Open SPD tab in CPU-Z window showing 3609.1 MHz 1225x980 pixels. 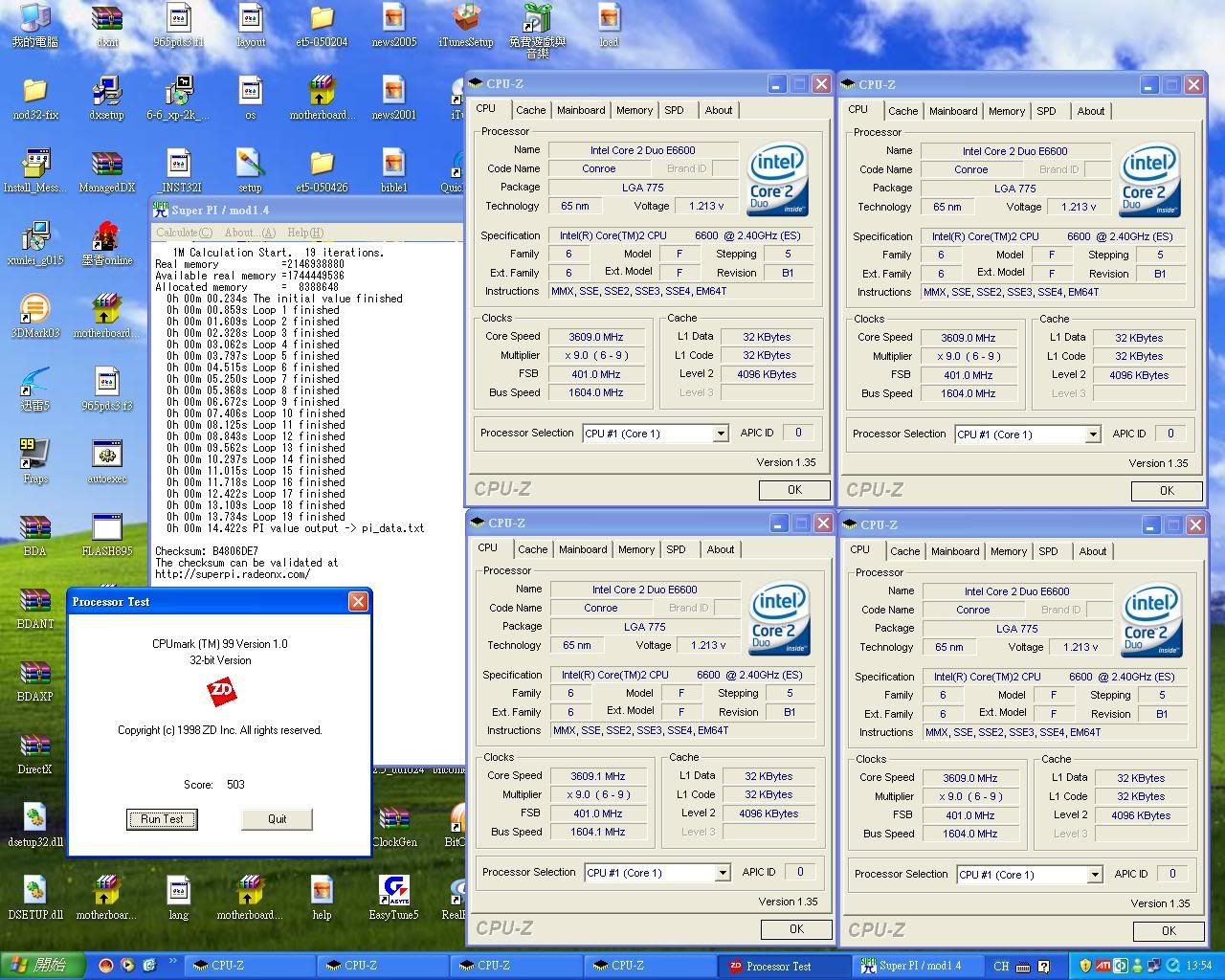(x=676, y=549)
